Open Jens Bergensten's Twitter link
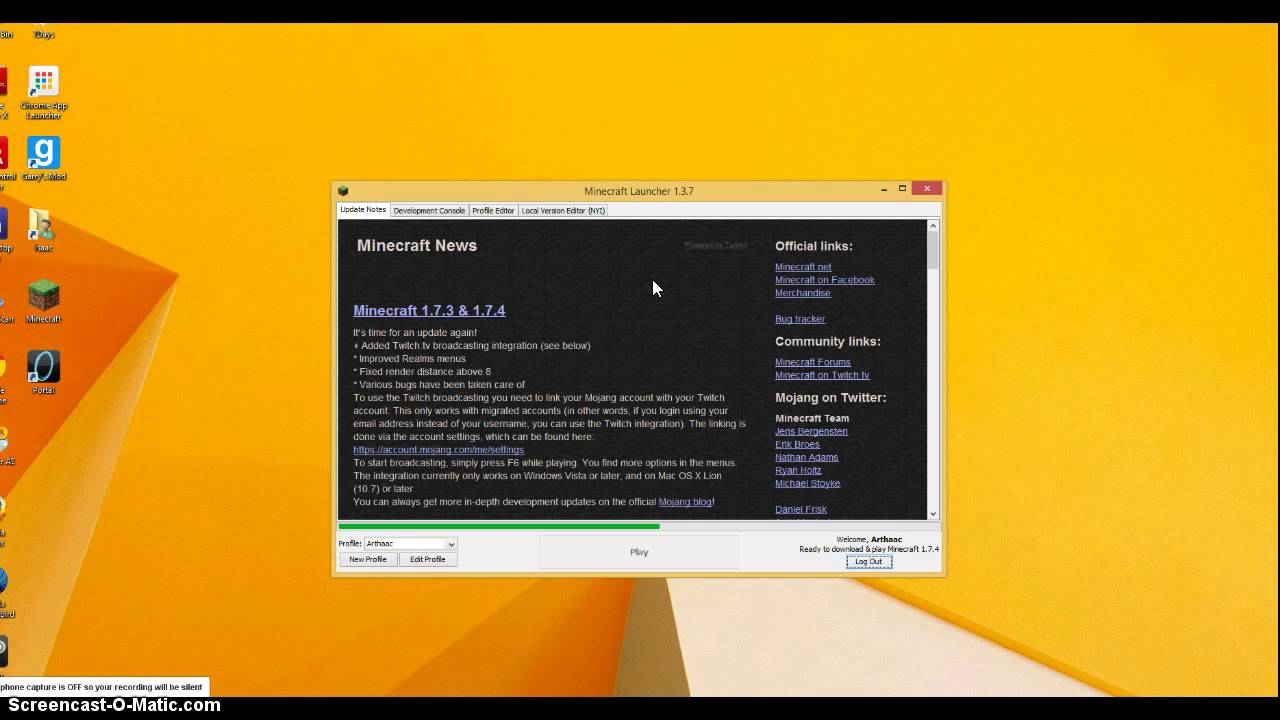1280x720 pixels. tap(811, 431)
